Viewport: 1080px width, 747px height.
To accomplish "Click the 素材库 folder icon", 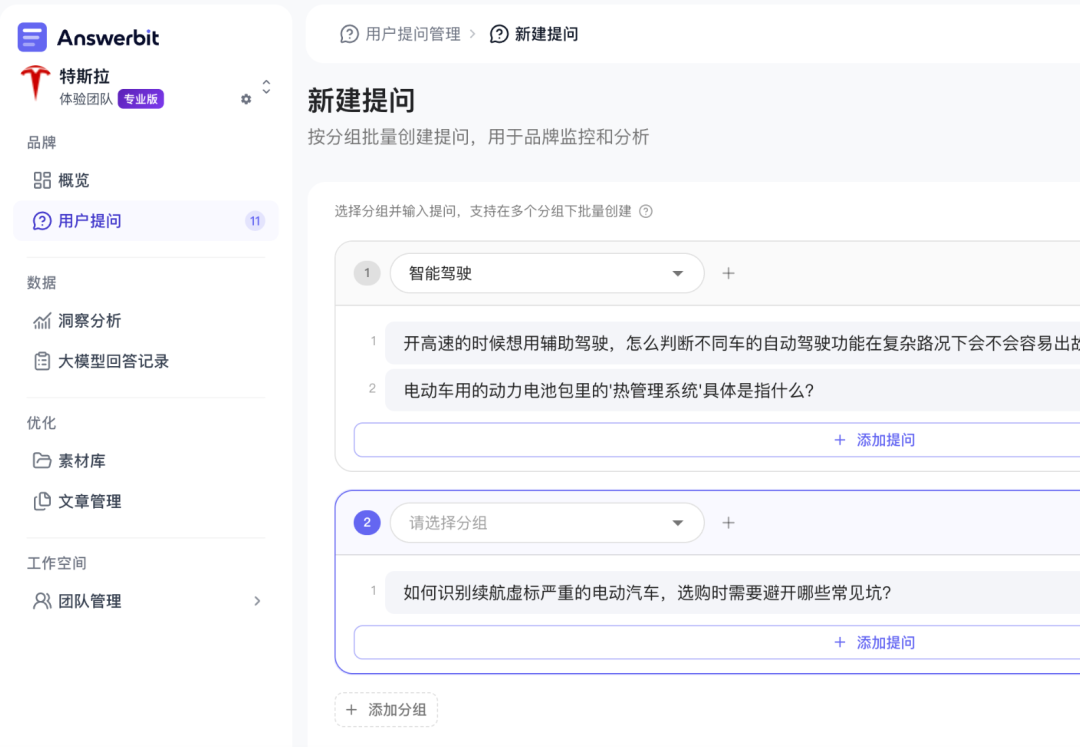I will 42,461.
